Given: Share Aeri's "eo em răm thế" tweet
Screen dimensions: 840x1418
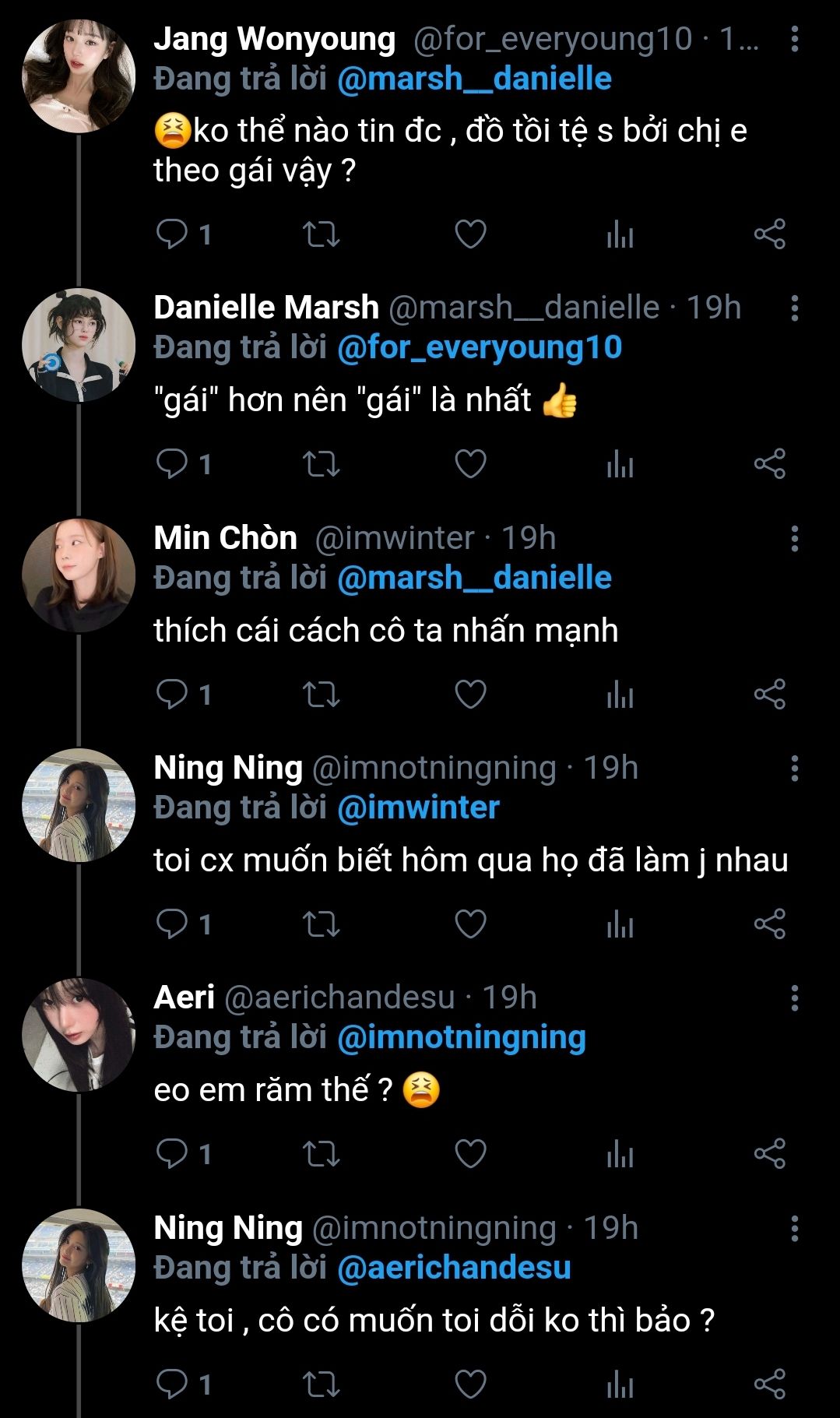Looking at the screenshot, I should pyautogui.click(x=769, y=1154).
